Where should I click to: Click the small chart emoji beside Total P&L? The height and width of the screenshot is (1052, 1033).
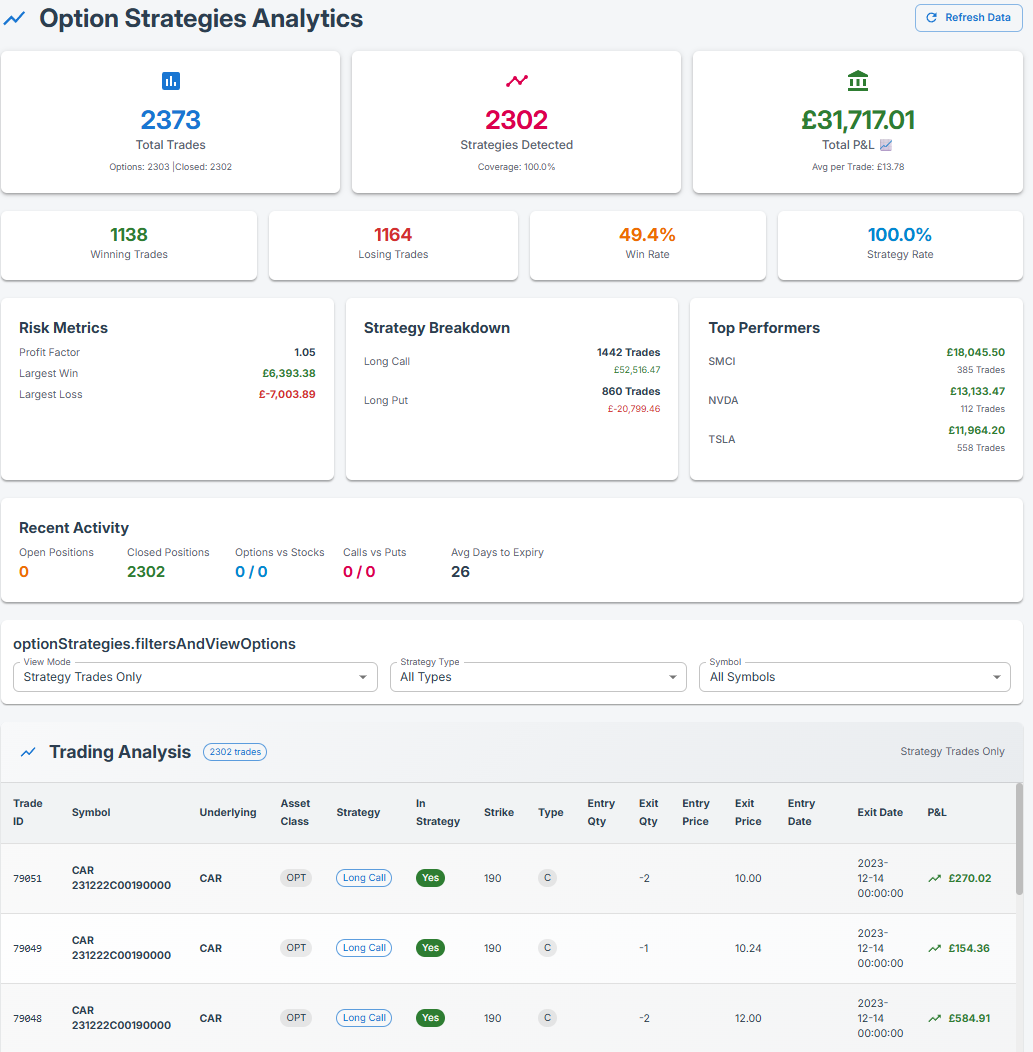tap(886, 145)
